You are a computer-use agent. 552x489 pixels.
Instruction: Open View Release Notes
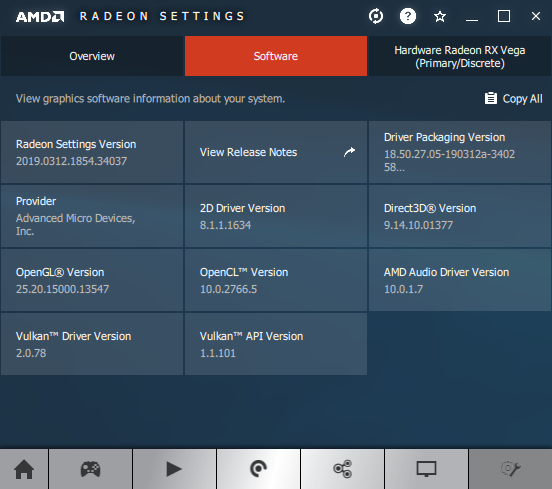point(276,152)
